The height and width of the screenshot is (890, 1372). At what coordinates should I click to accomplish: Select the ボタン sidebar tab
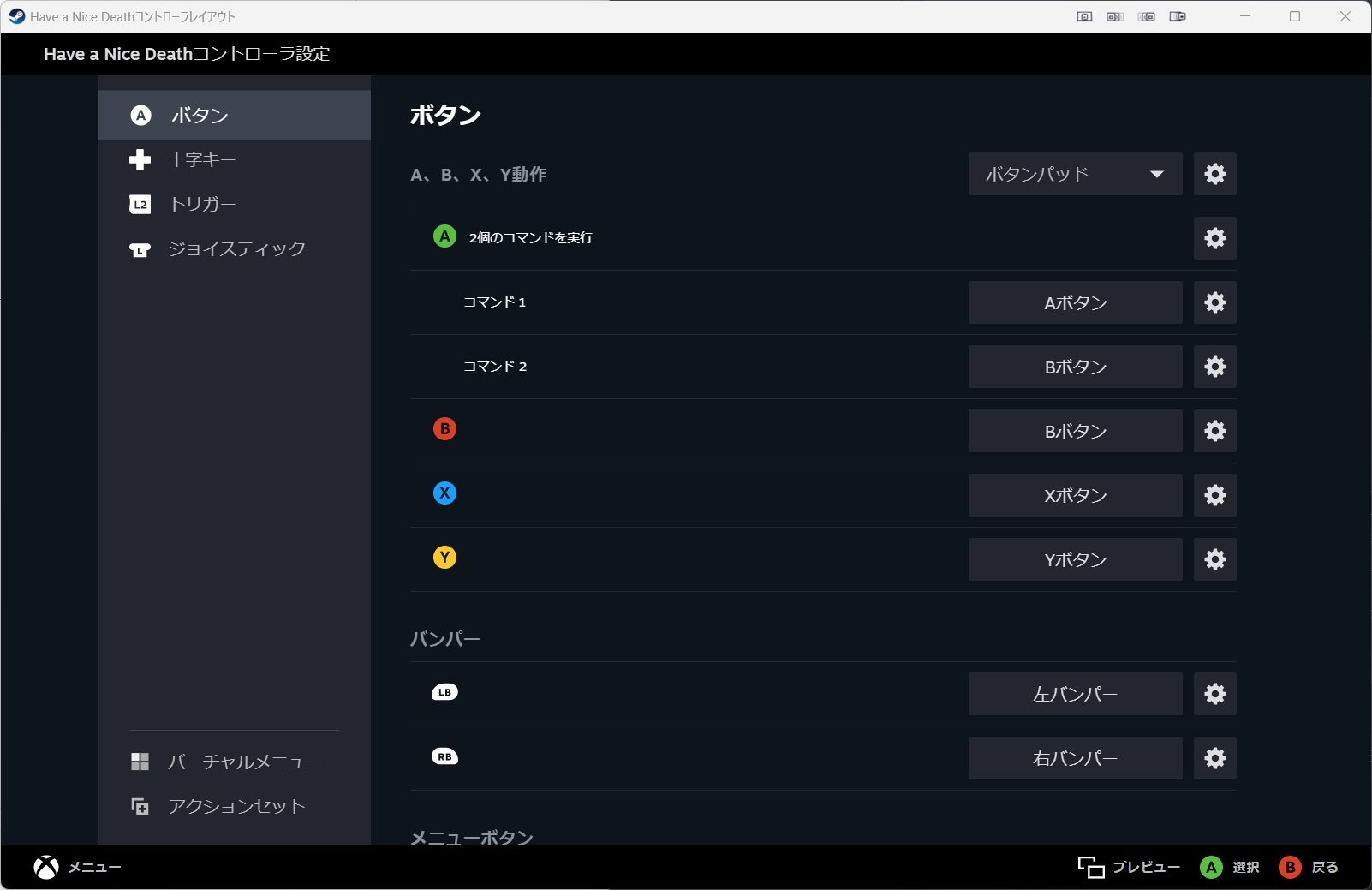[234, 115]
